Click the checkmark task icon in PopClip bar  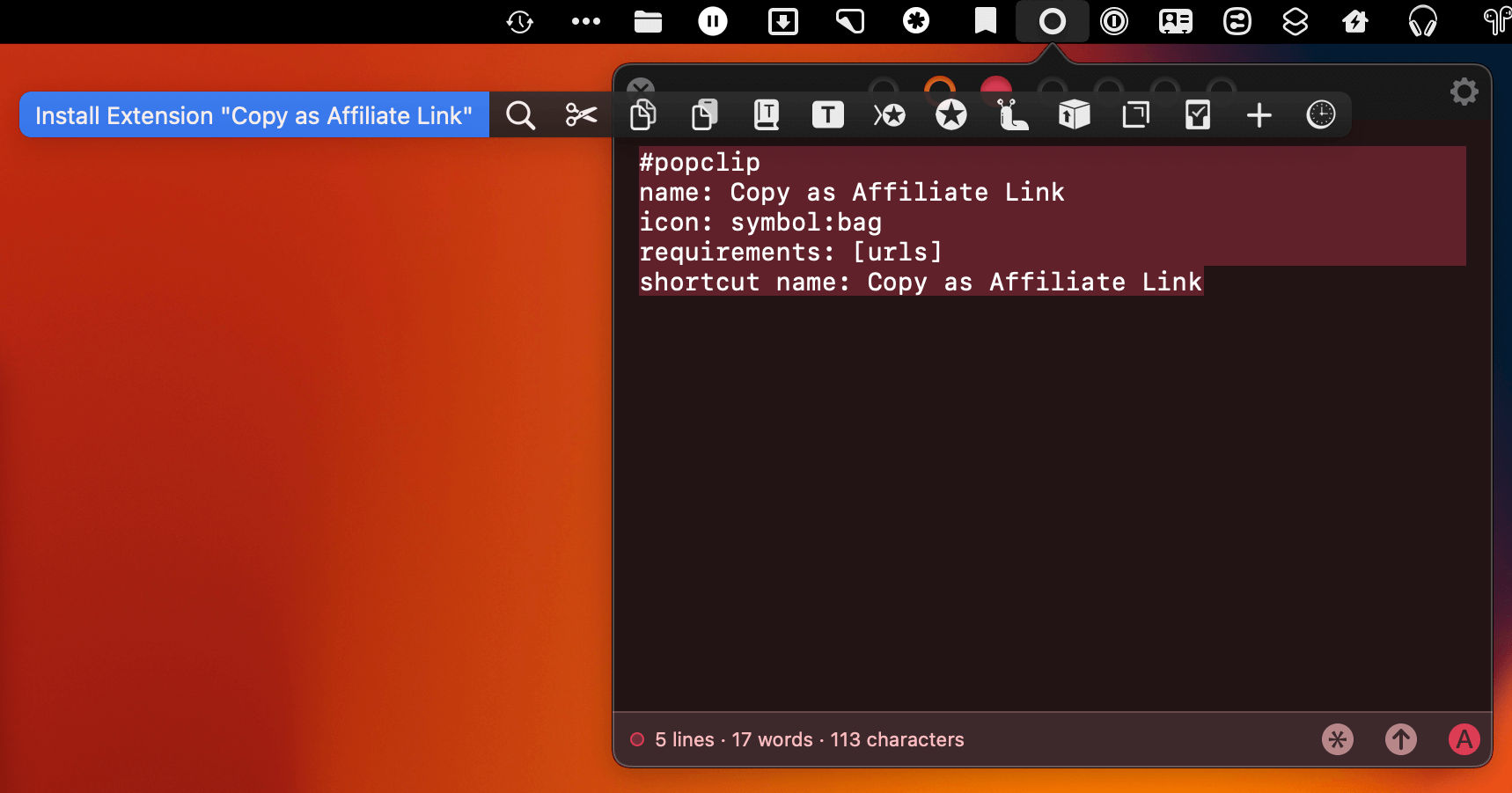point(1197,115)
